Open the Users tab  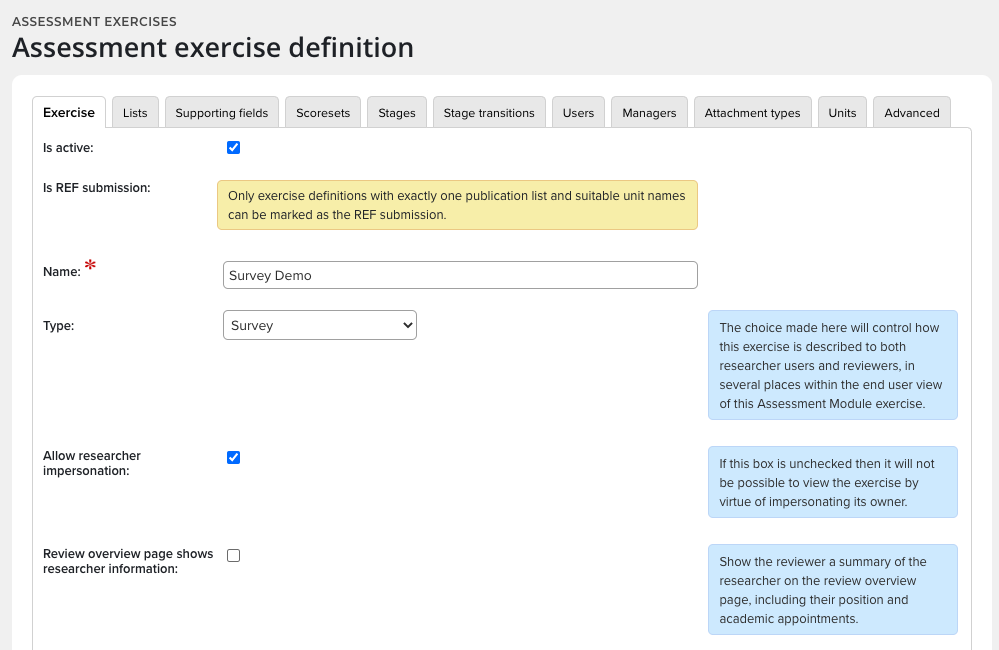coord(578,113)
